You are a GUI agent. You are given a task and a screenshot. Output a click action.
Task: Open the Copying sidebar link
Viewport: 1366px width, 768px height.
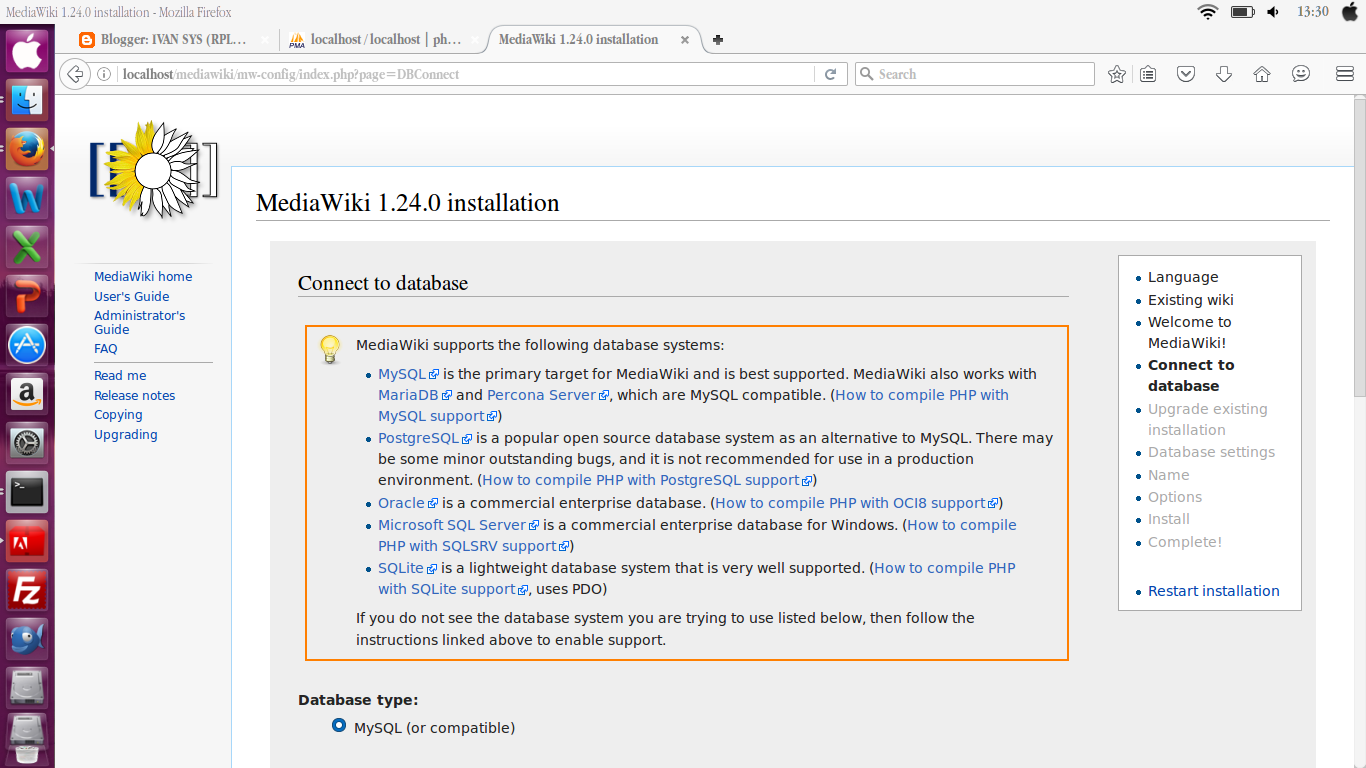pos(118,415)
